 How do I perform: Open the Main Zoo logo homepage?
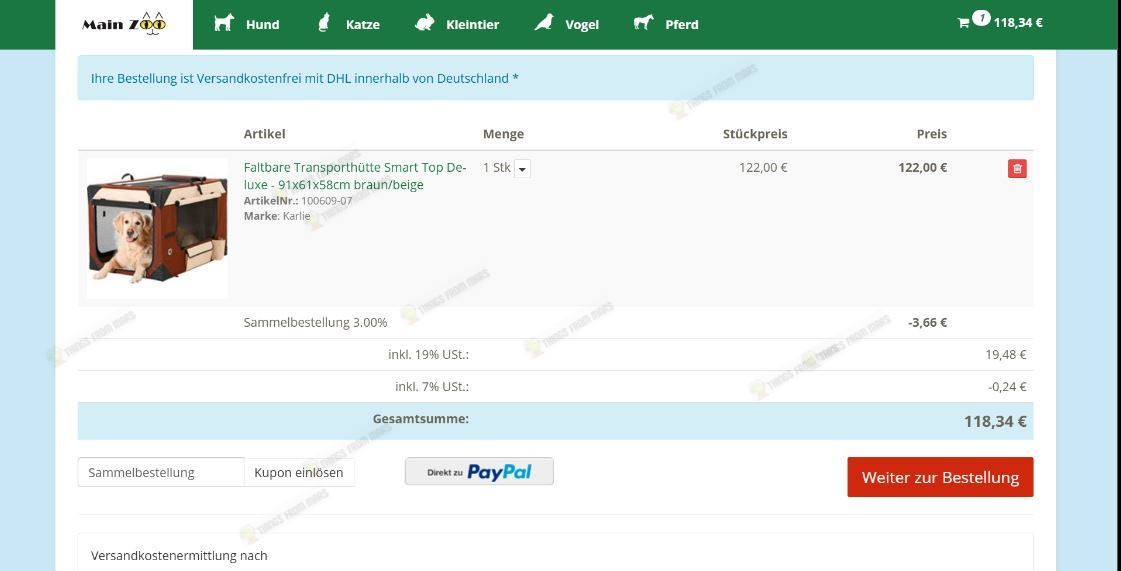click(124, 24)
